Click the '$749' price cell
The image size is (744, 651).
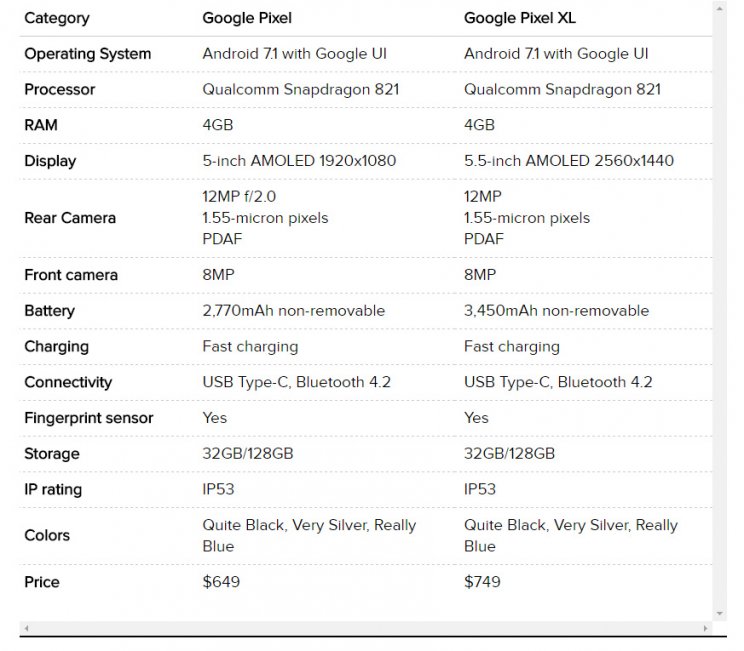[x=482, y=582]
